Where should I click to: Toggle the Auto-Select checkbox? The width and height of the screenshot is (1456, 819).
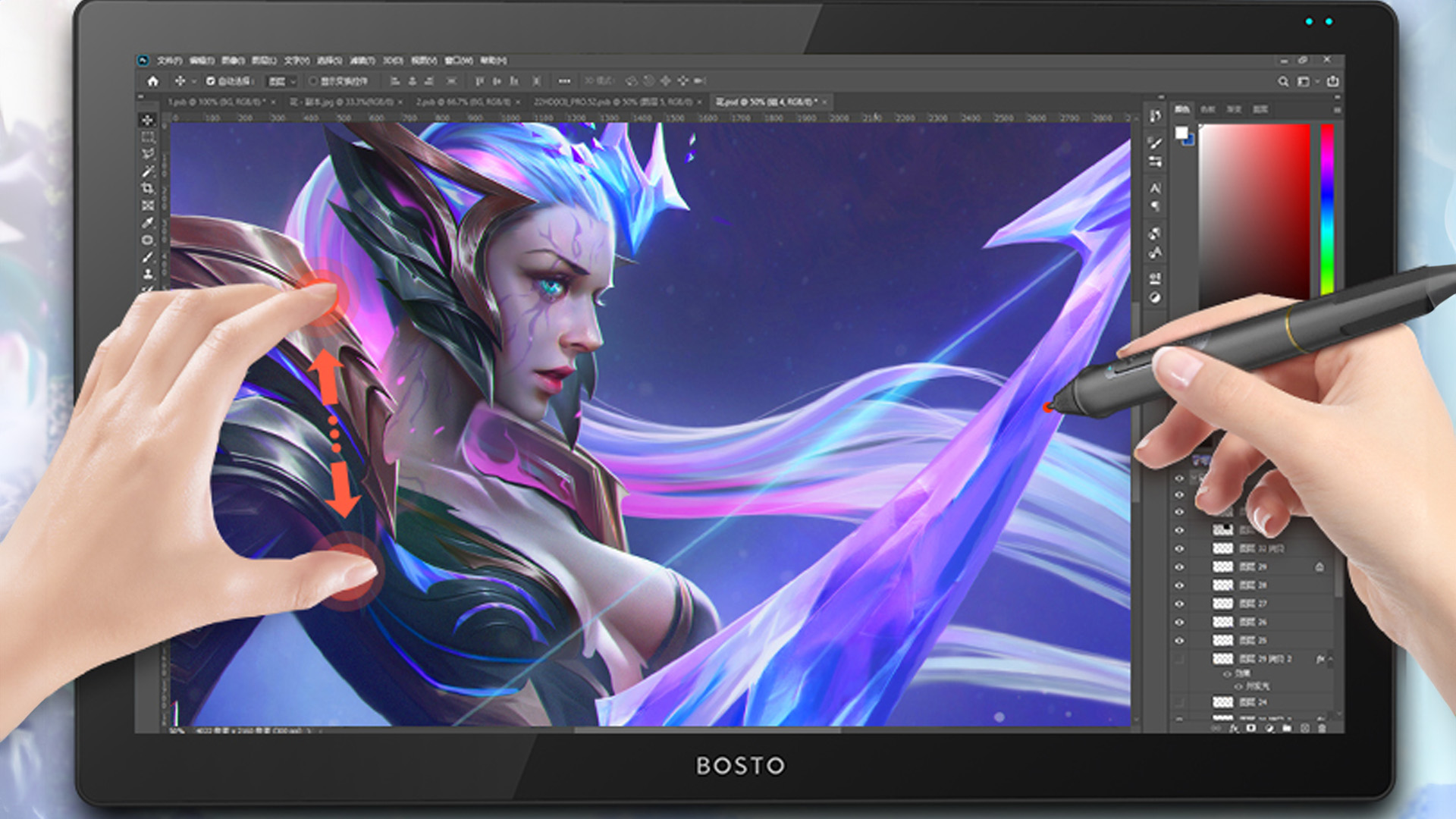tap(211, 81)
